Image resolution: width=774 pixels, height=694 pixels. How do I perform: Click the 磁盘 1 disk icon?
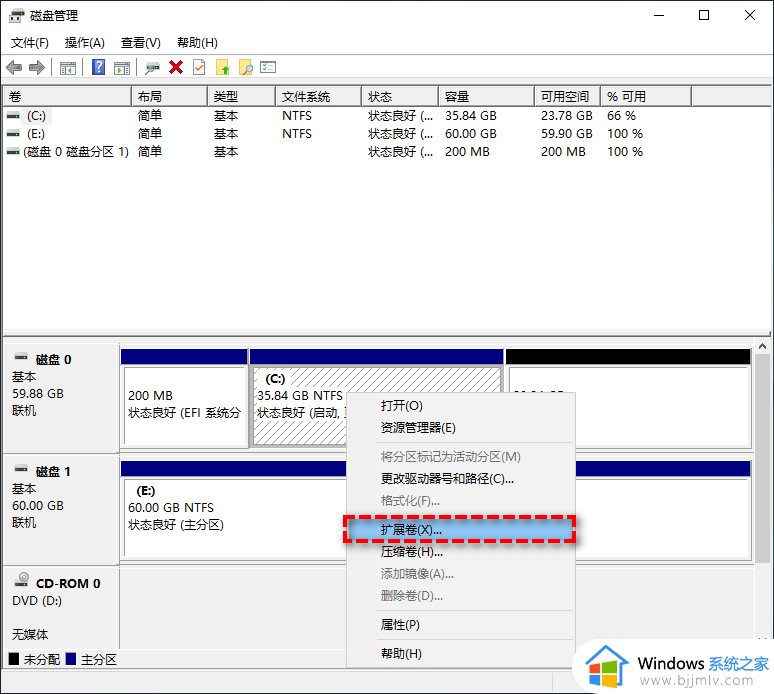pyautogui.click(x=21, y=469)
